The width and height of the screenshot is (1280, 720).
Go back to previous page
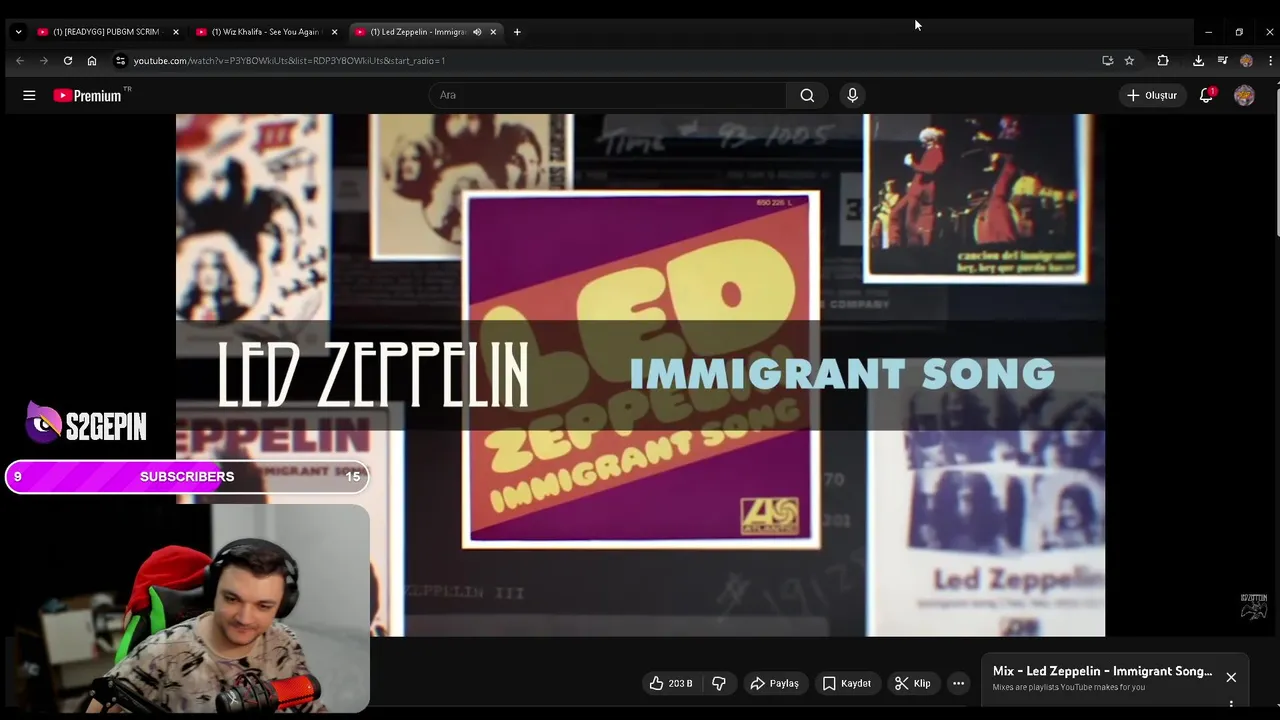click(x=20, y=61)
